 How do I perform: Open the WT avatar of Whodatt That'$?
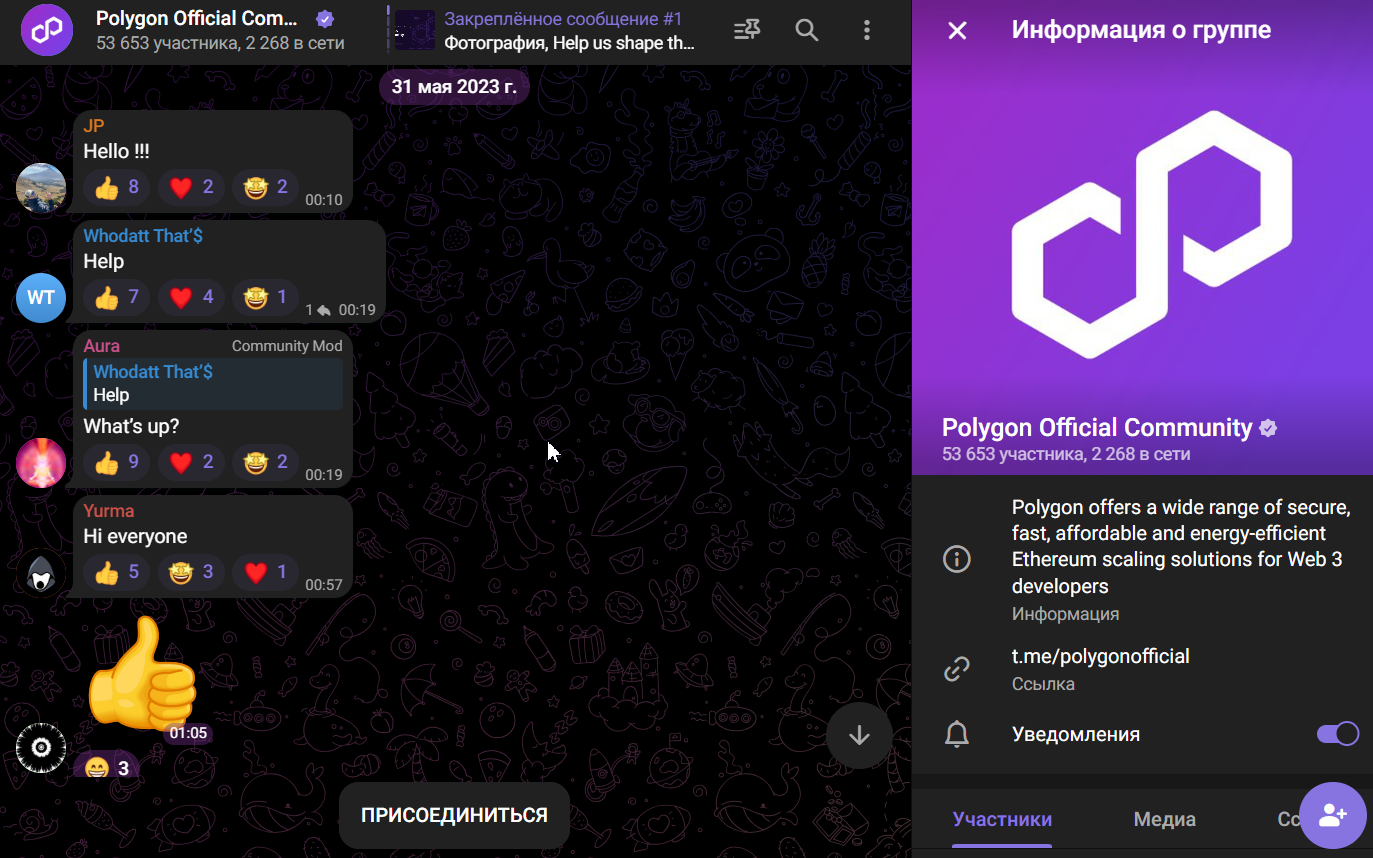tap(41, 298)
